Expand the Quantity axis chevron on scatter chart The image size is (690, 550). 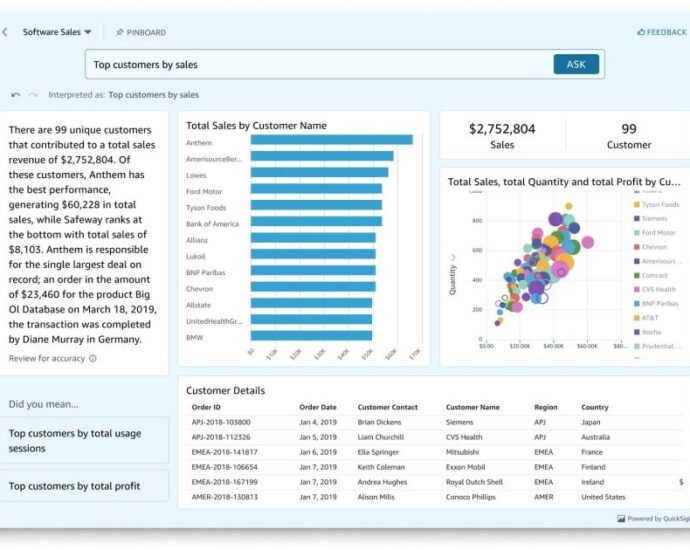click(453, 257)
